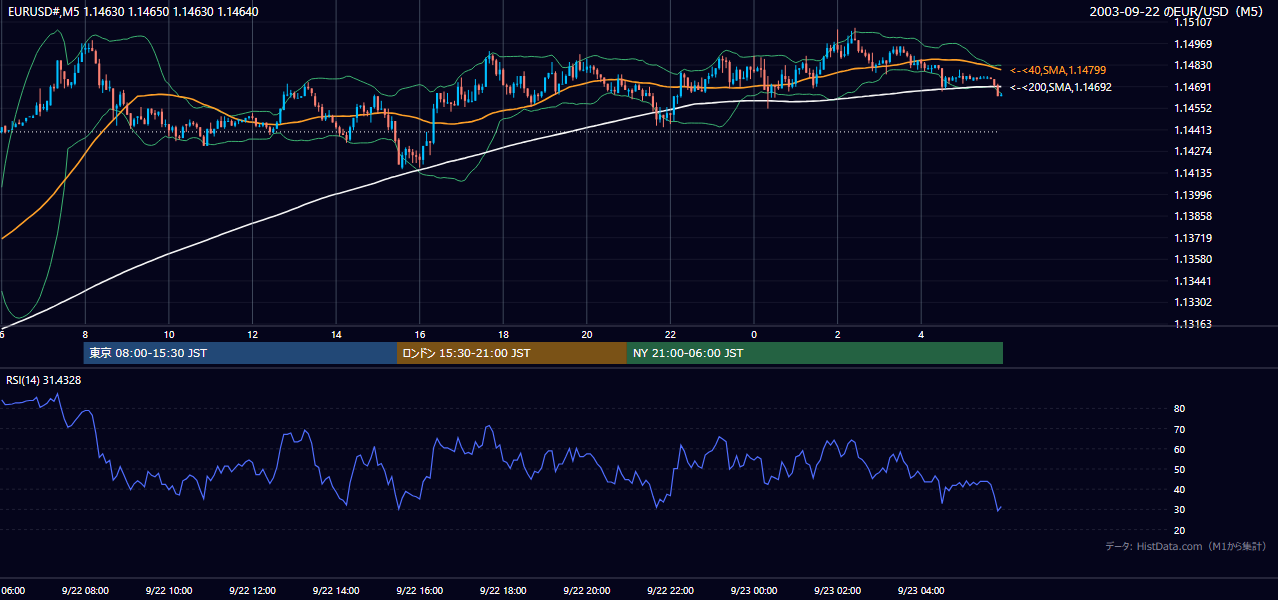Click RSI scale value 40
1278x600 pixels.
coord(1180,489)
